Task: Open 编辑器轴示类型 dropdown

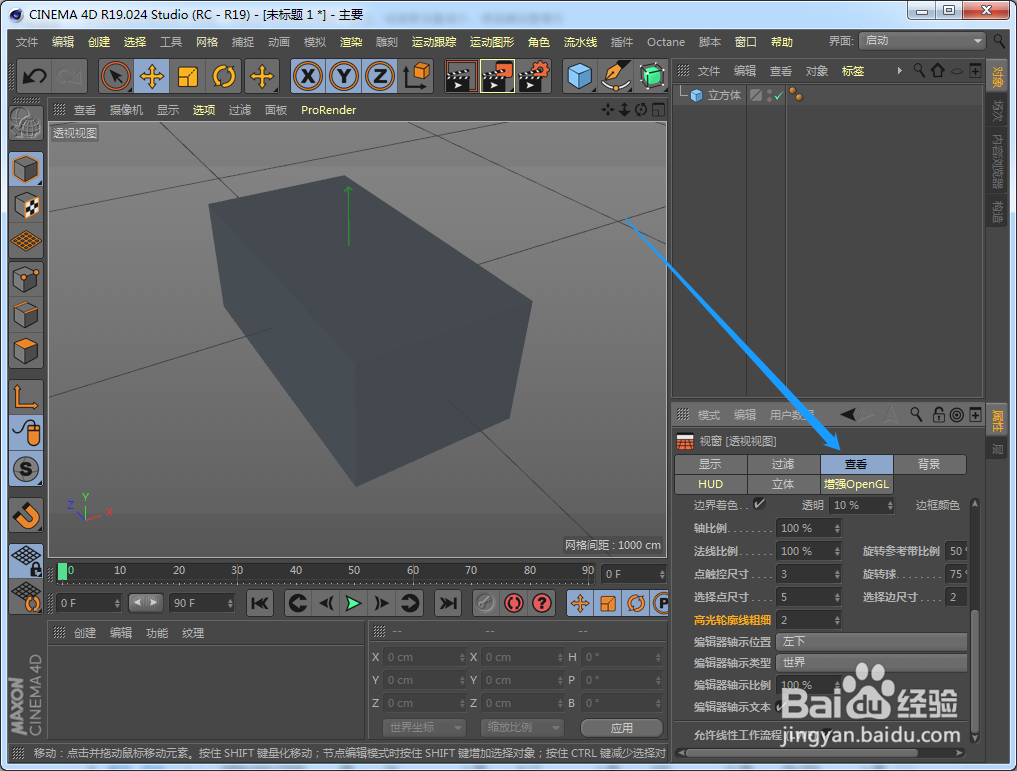Action: [872, 663]
